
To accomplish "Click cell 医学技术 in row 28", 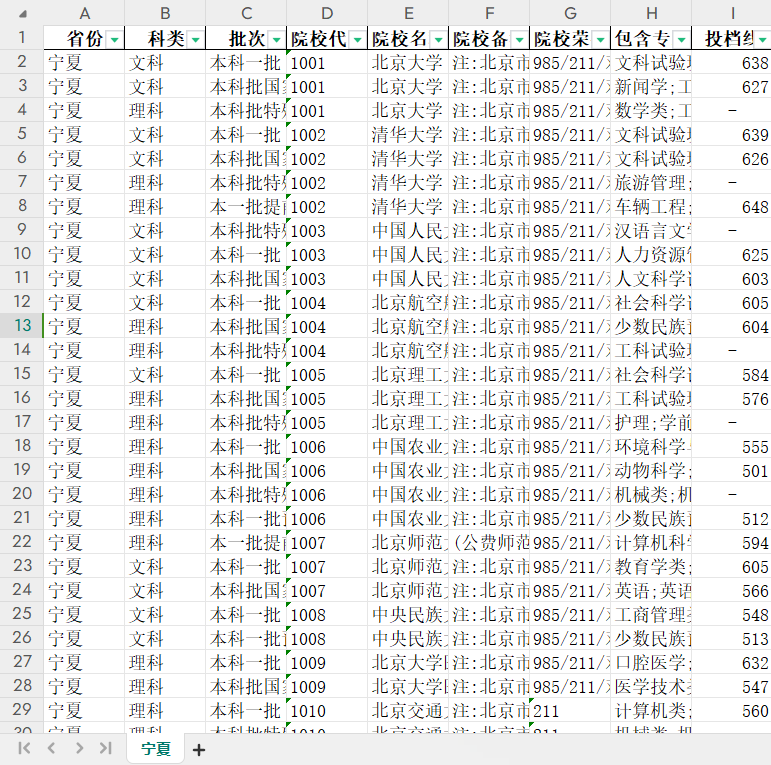I will [x=651, y=686].
